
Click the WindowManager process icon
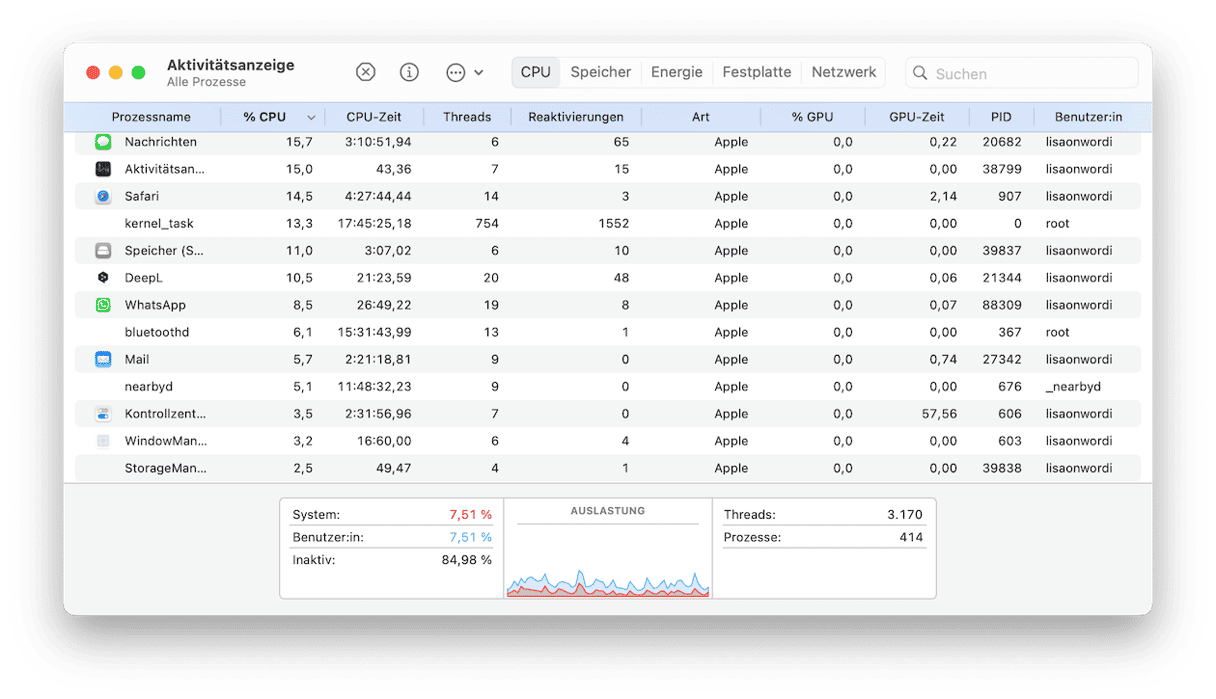pos(103,441)
